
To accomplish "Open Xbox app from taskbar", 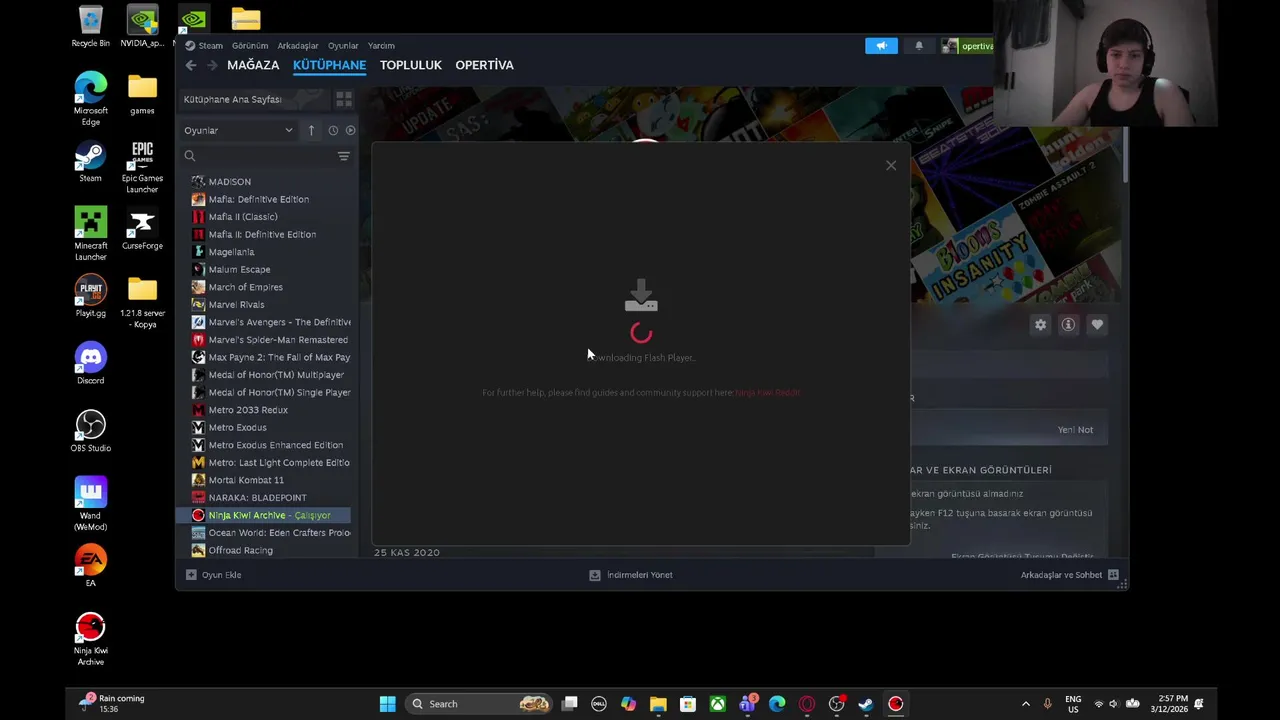I will [717, 704].
